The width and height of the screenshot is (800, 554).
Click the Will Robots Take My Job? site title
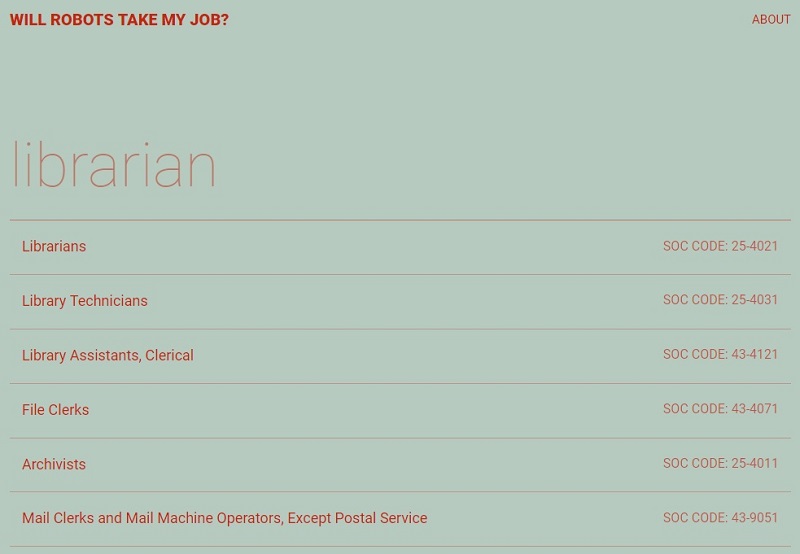pyautogui.click(x=119, y=20)
